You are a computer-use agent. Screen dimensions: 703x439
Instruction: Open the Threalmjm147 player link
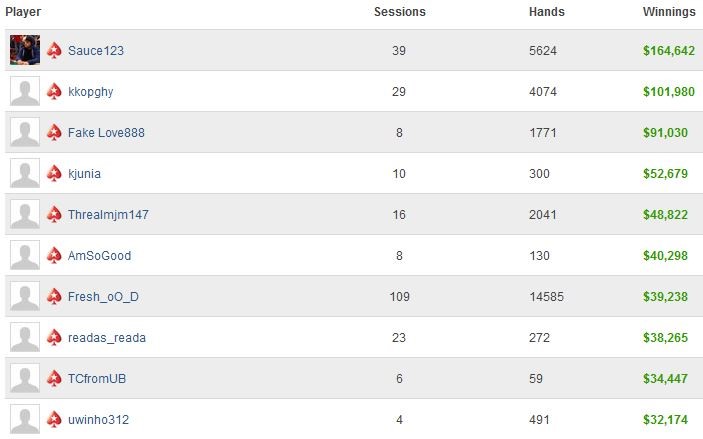tap(108, 215)
